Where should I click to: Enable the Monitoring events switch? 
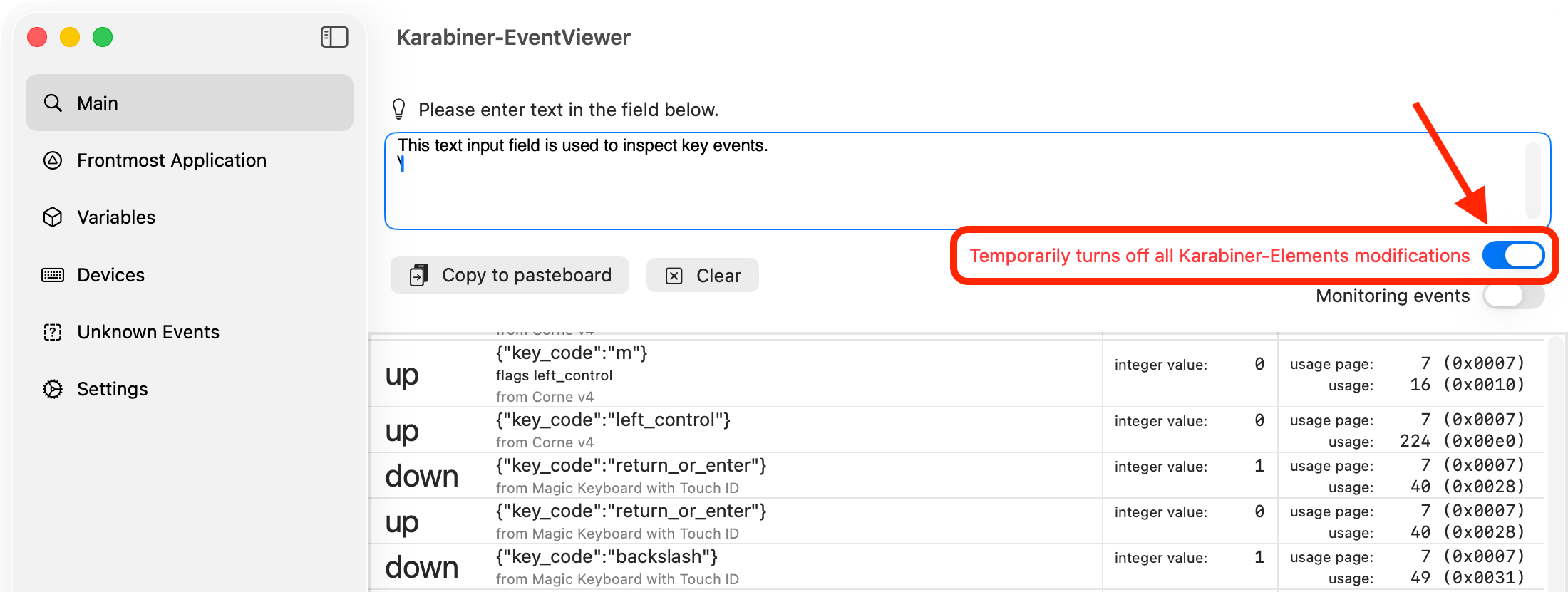[x=1513, y=296]
